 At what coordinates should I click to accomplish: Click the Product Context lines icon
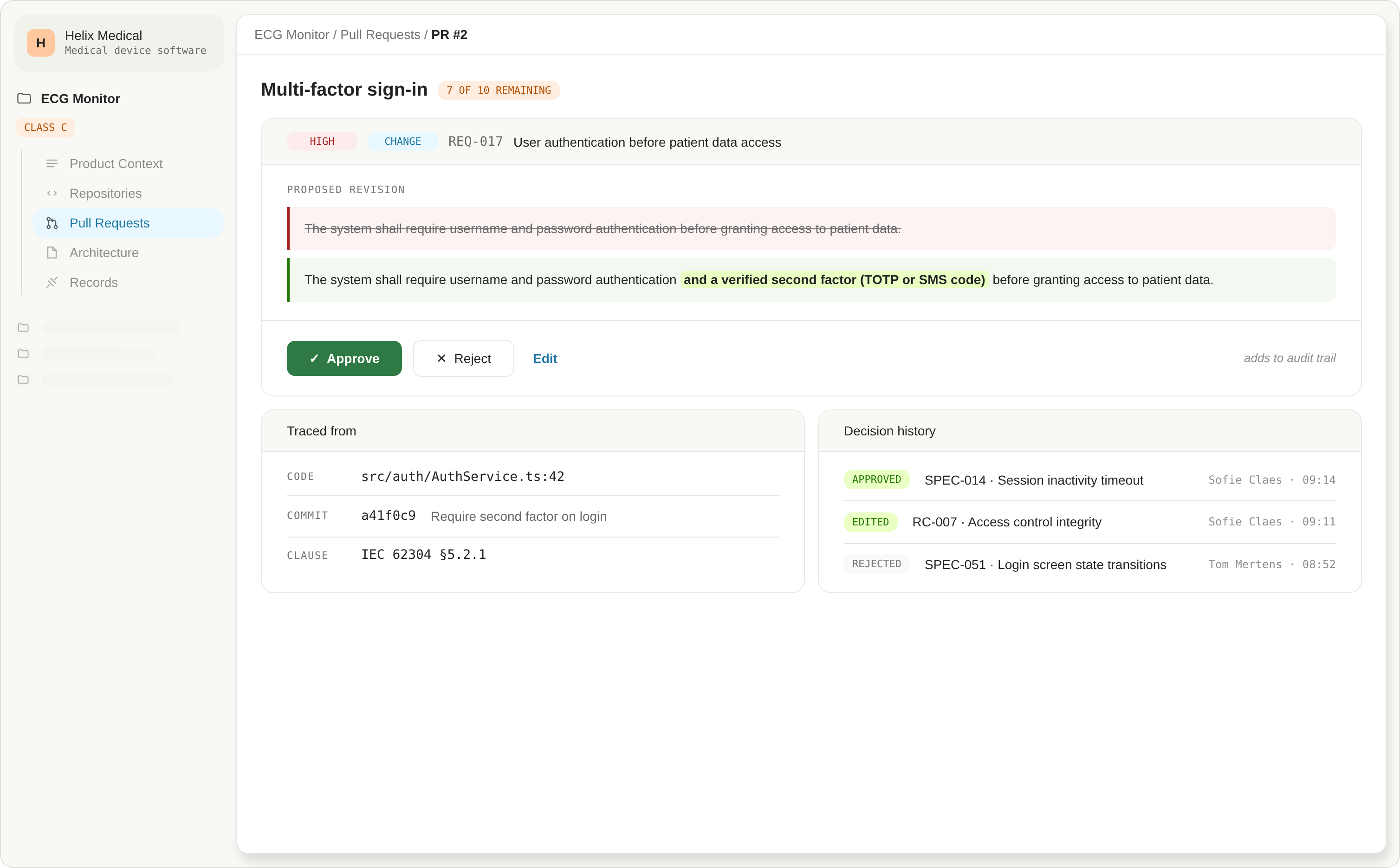click(x=52, y=163)
